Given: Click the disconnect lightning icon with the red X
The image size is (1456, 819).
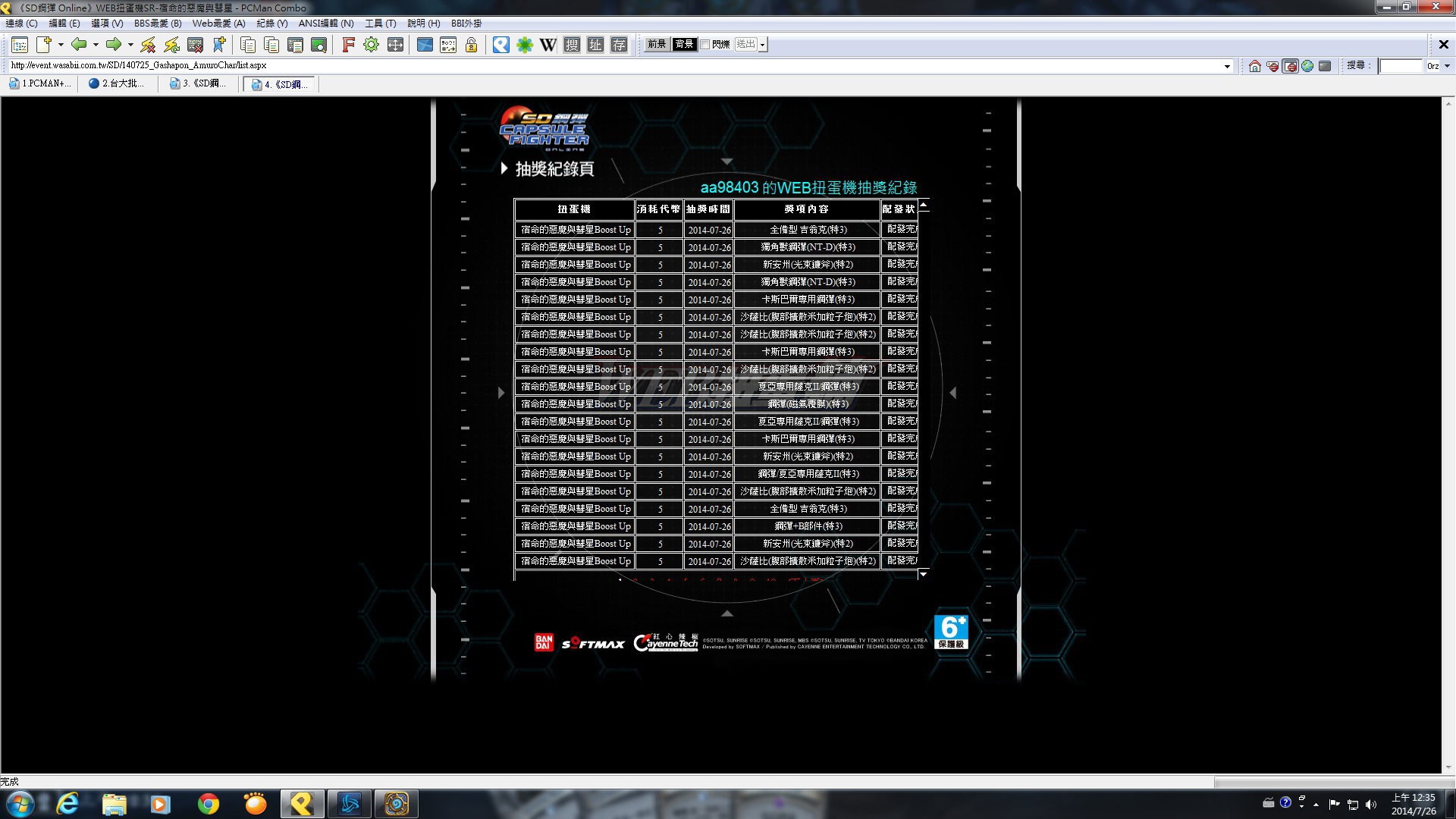Looking at the screenshot, I should (x=148, y=45).
